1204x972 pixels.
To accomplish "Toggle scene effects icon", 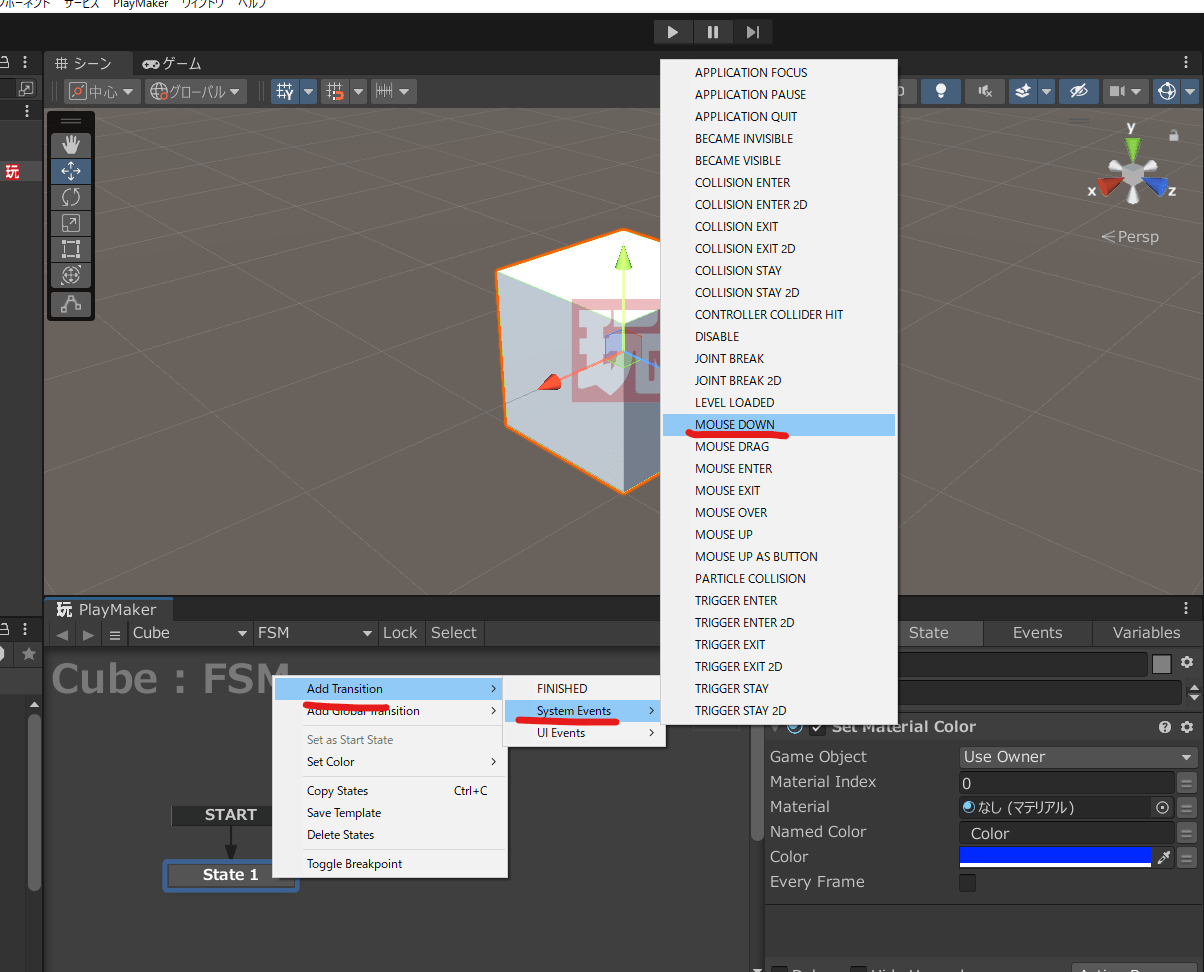I will pyautogui.click(x=1022, y=91).
